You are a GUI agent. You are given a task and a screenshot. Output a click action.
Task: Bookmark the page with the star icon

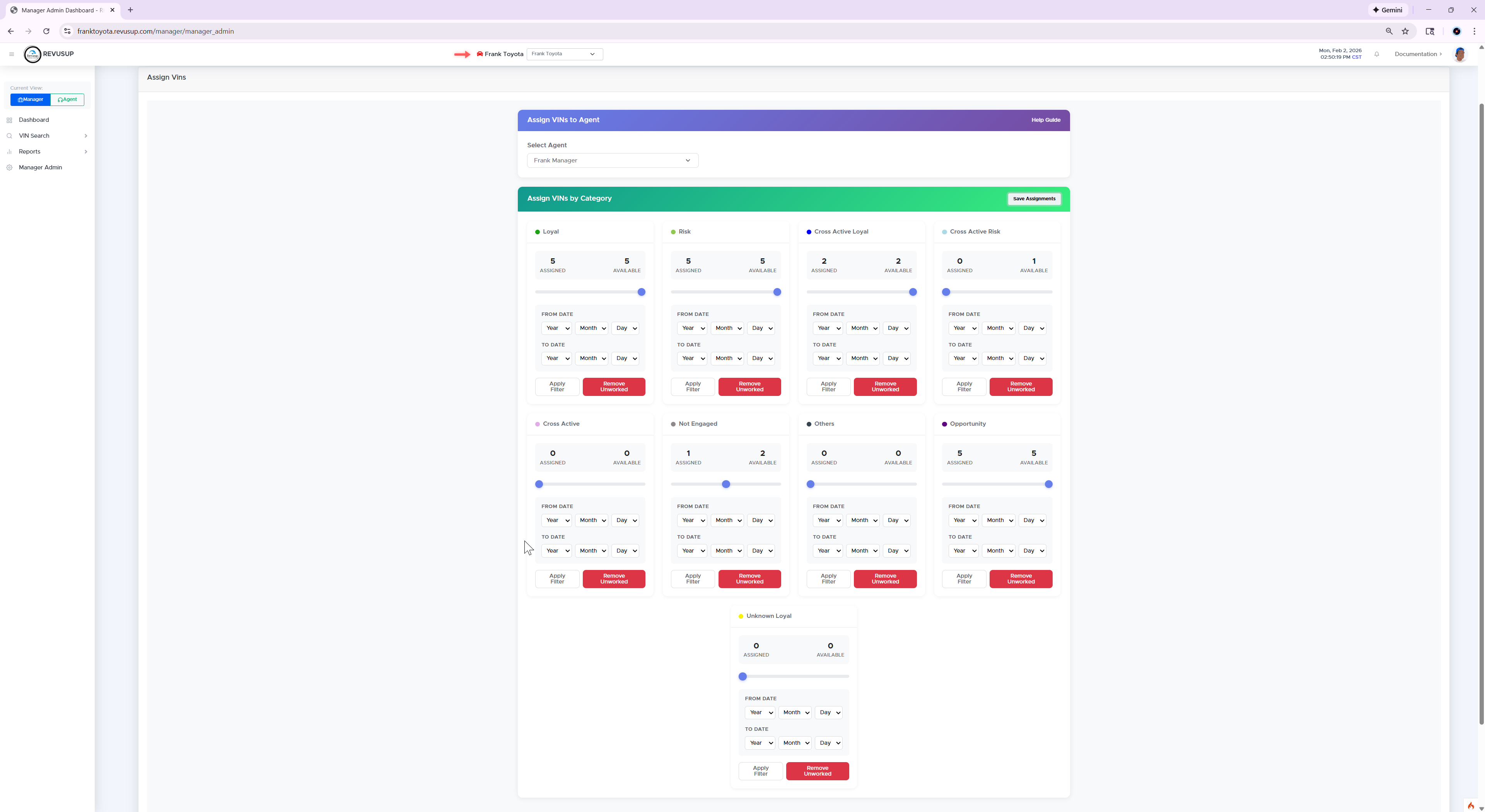(x=1405, y=31)
